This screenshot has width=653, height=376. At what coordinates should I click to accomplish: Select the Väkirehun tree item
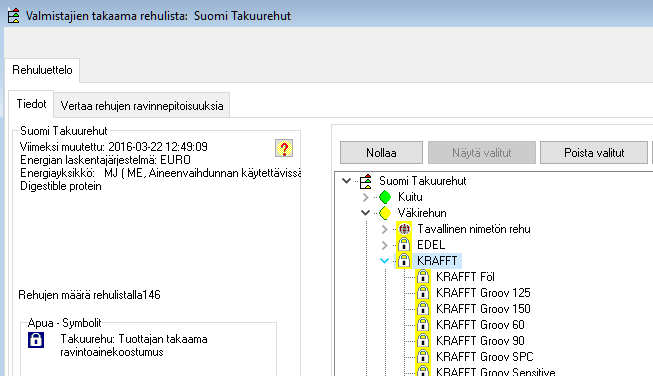[421, 213]
